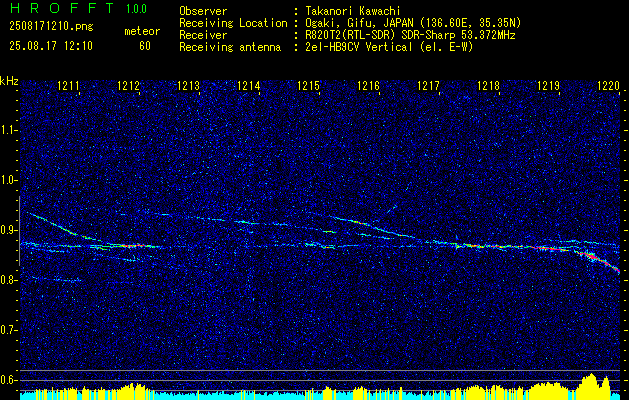Click the 1218 time axis marker
Viewport: 629px width, 400px height.
(488, 85)
